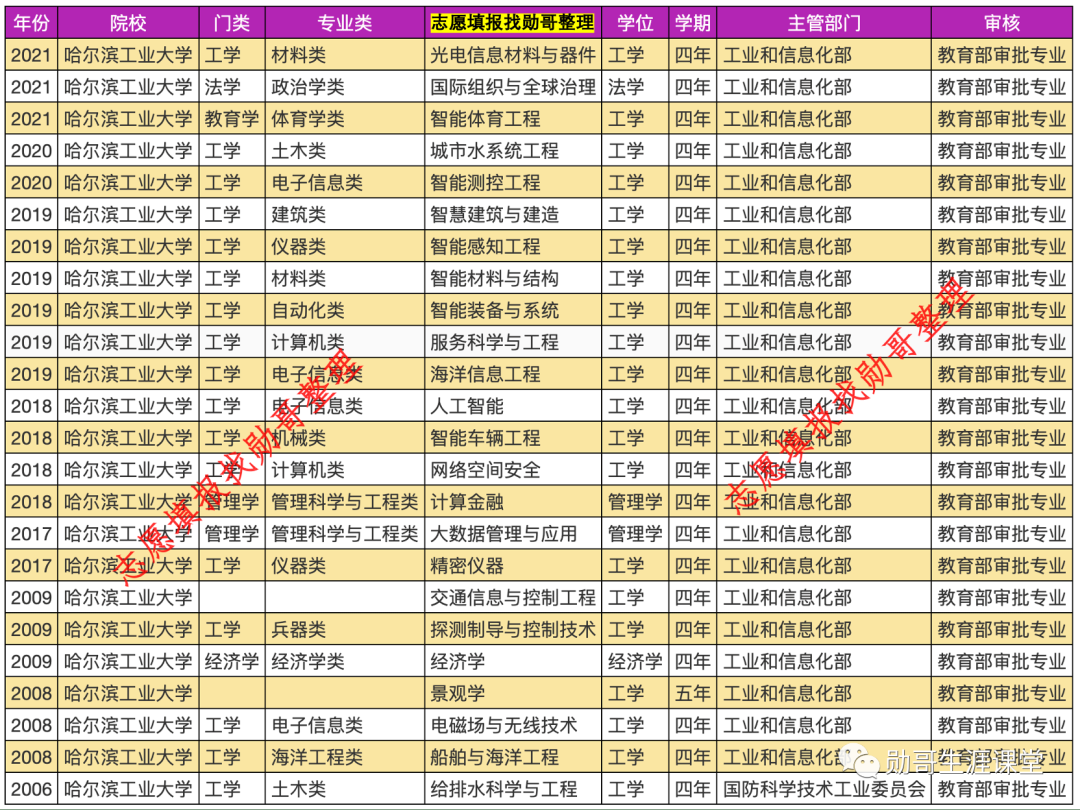
Task: Select the 专业类 column header
Action: click(344, 23)
